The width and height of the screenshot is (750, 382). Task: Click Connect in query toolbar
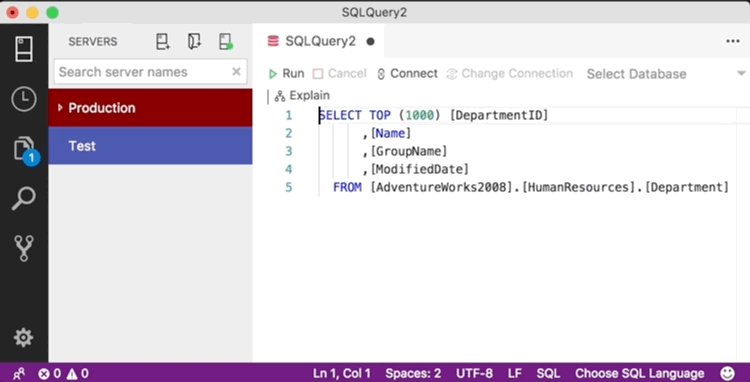(x=408, y=74)
